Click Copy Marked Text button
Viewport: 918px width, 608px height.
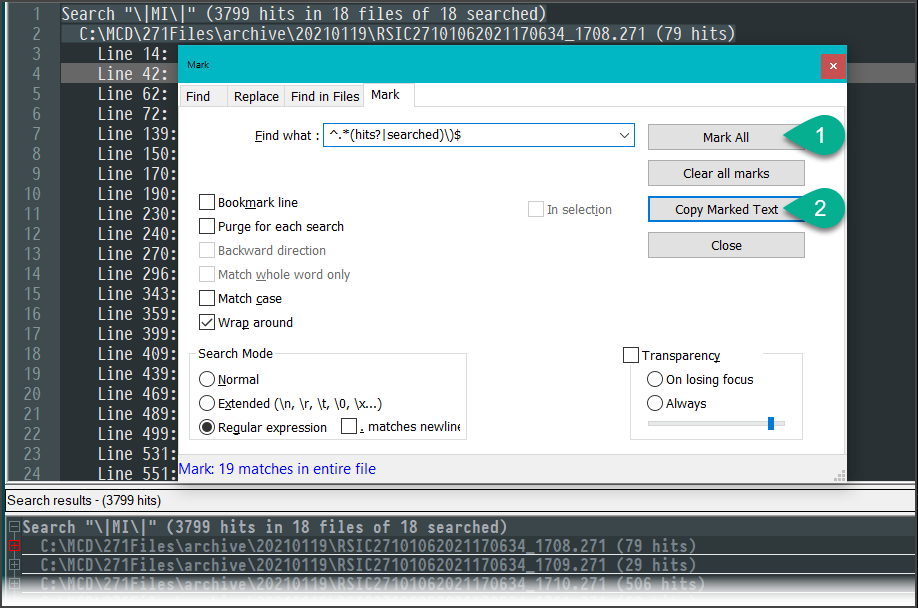pyautogui.click(x=726, y=209)
